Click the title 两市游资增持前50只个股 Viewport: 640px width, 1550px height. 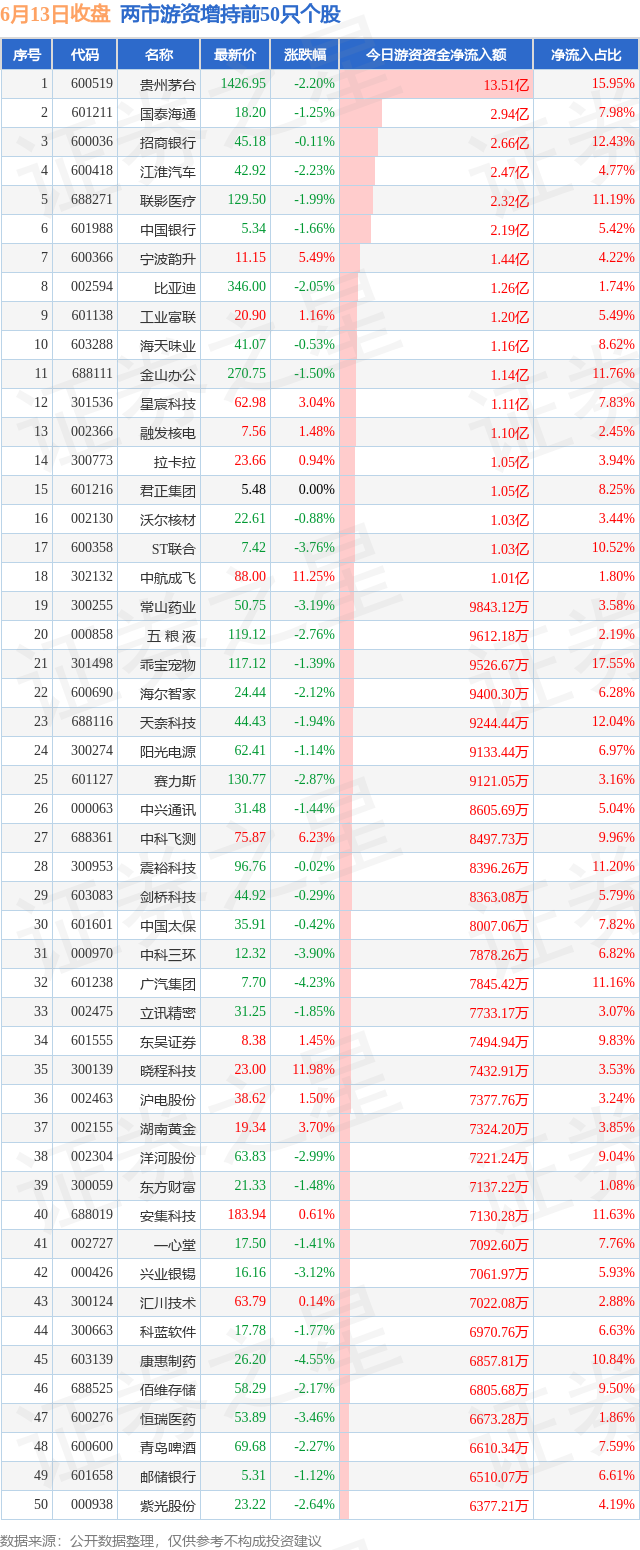pyautogui.click(x=230, y=14)
